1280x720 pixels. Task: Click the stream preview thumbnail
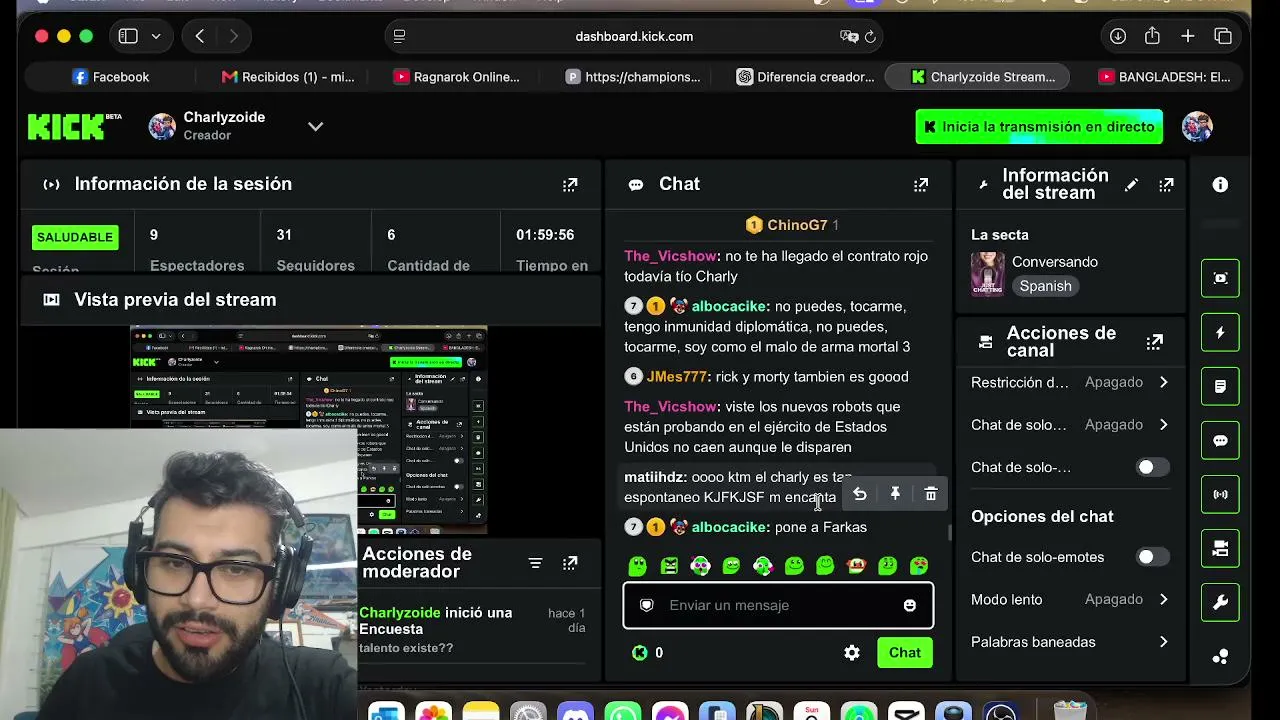coord(309,428)
